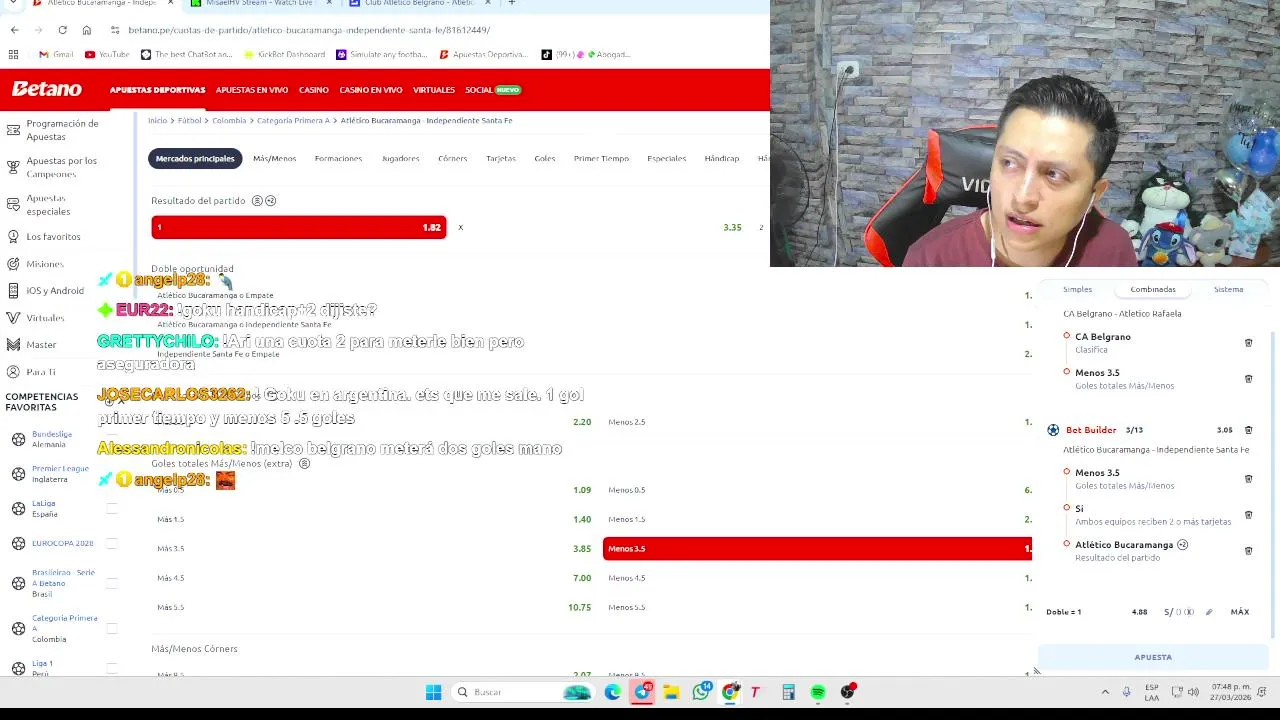The image size is (1280, 720).
Task: Open Spotify from the taskbar
Action: 818,692
